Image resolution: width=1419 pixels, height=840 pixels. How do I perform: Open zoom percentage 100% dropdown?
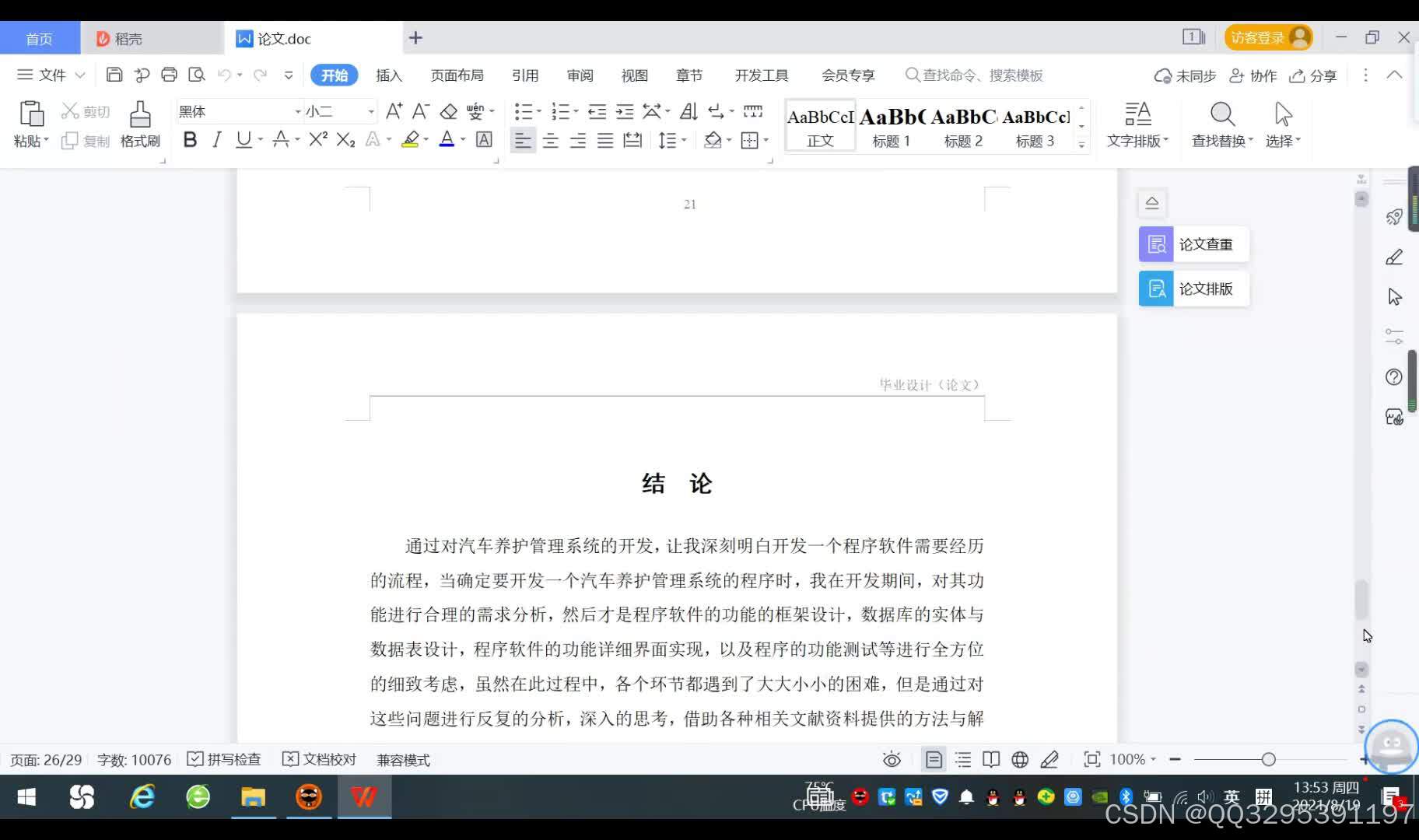[1133, 759]
